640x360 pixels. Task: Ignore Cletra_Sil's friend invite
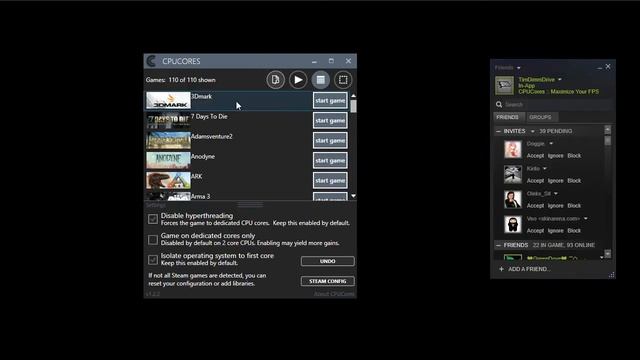(556, 206)
